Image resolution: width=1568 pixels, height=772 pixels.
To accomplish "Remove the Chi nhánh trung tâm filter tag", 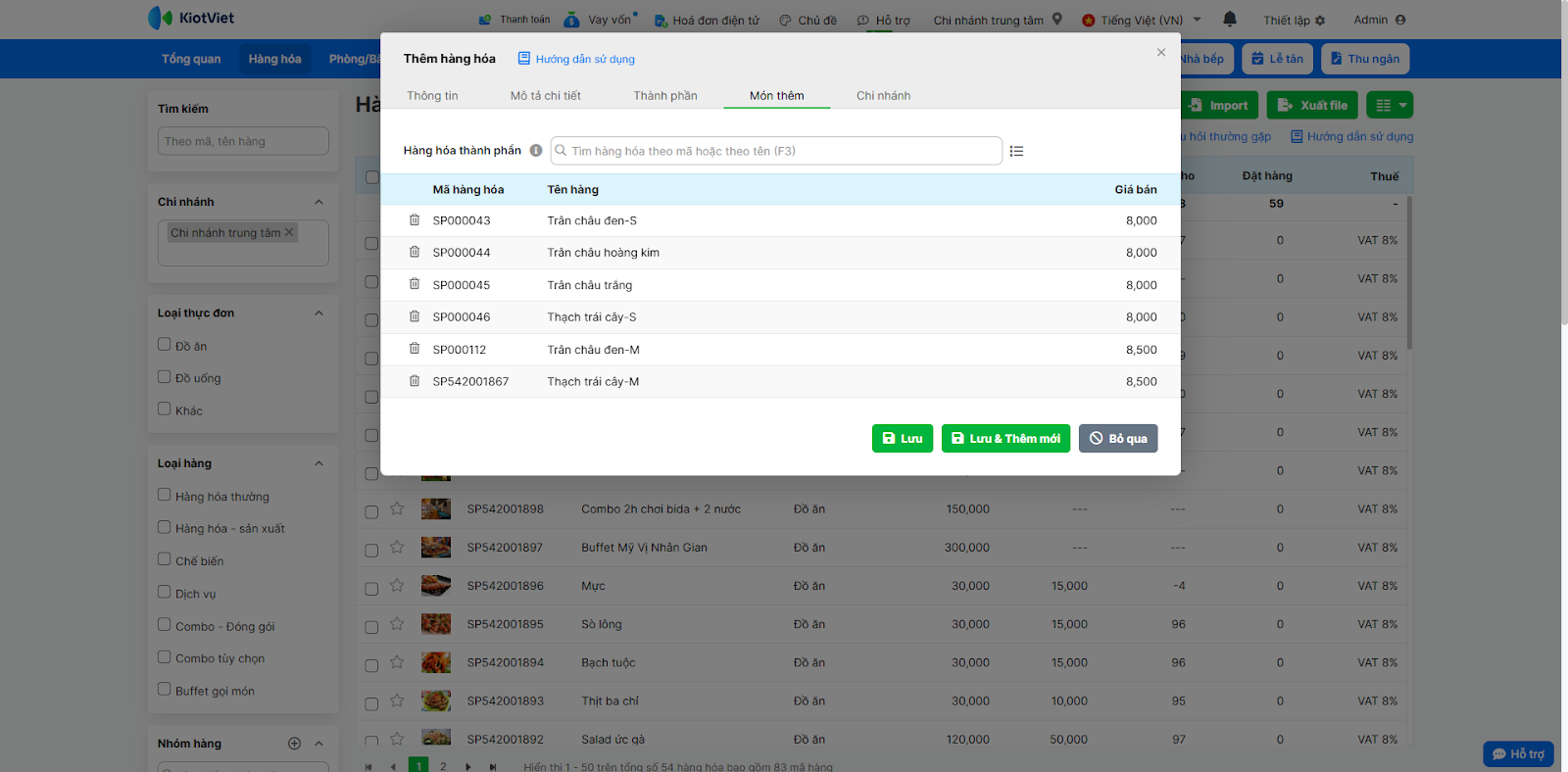I will point(289,232).
